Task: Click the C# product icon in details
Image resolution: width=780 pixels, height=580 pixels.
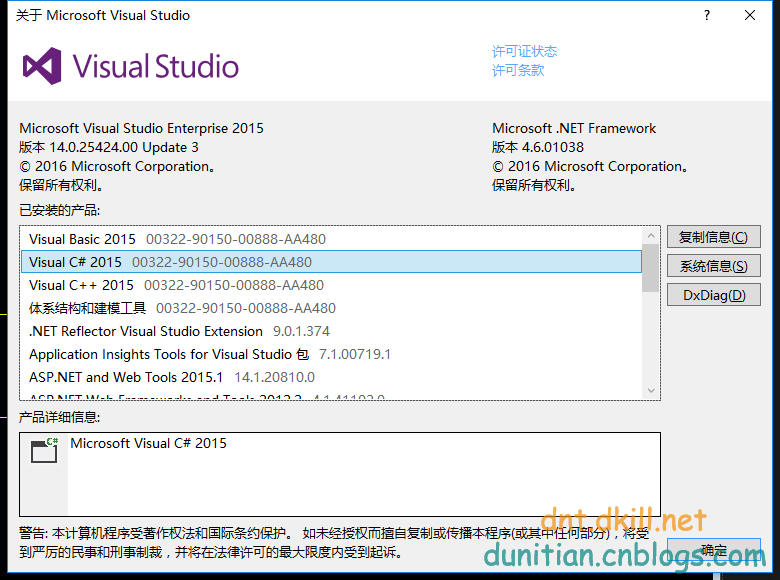Action: [44, 450]
